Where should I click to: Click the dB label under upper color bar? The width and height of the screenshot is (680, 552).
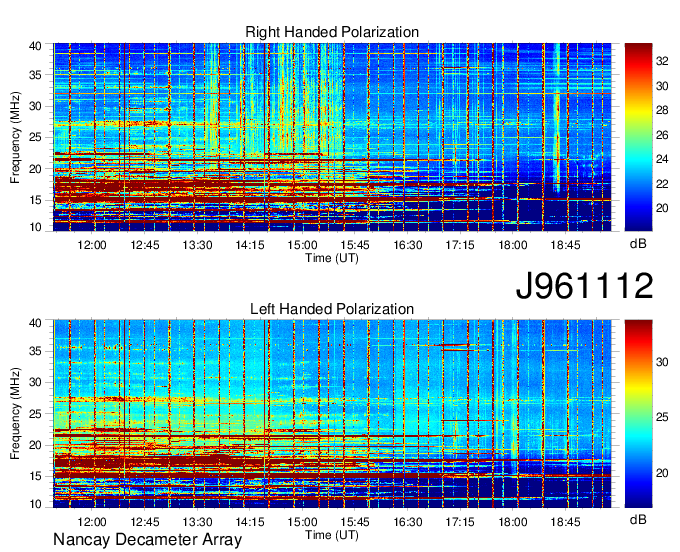click(x=638, y=244)
